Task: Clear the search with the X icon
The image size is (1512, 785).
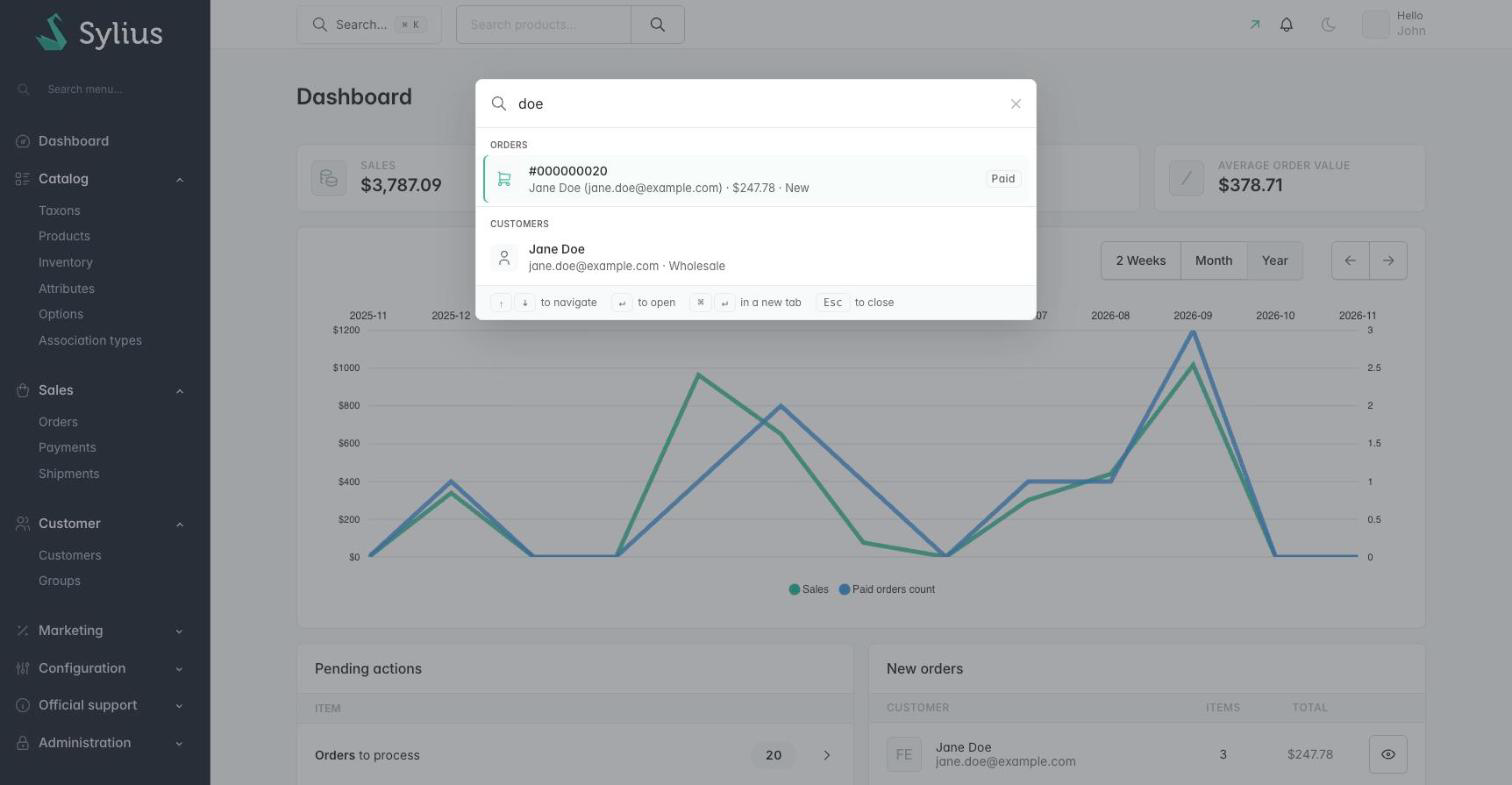Action: 1016,104
